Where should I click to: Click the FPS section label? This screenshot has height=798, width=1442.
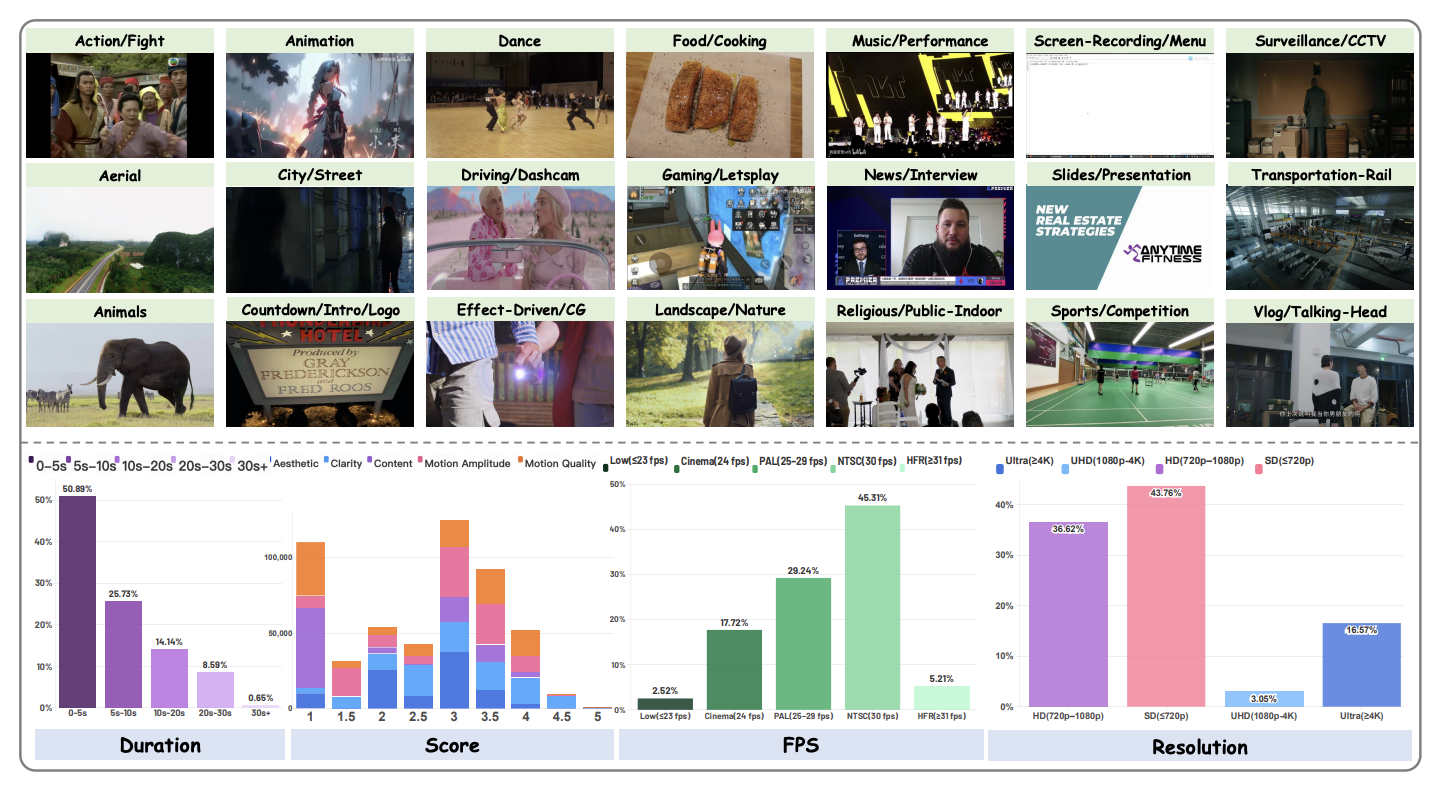[801, 745]
